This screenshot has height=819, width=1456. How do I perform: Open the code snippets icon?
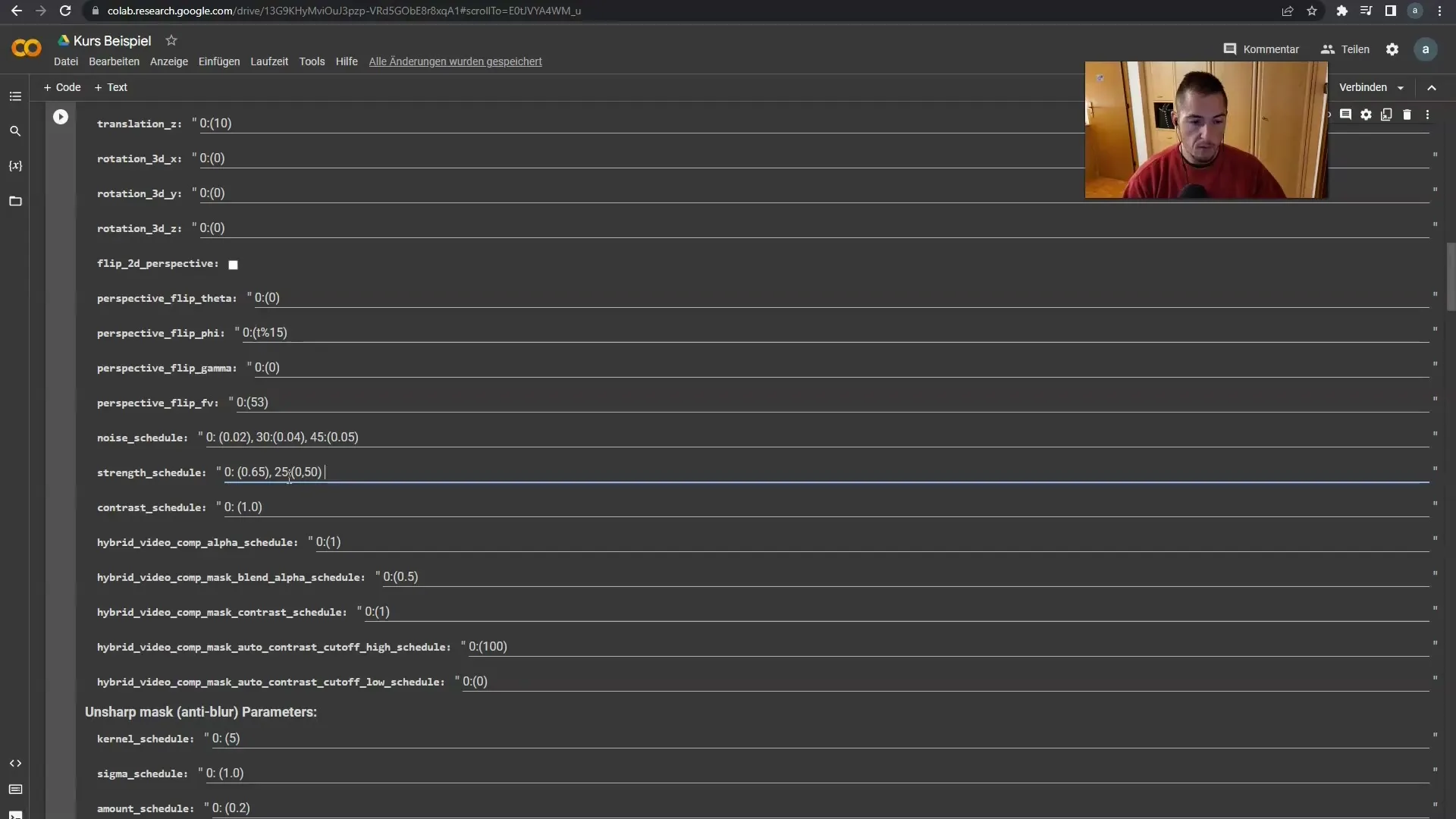pos(15,763)
